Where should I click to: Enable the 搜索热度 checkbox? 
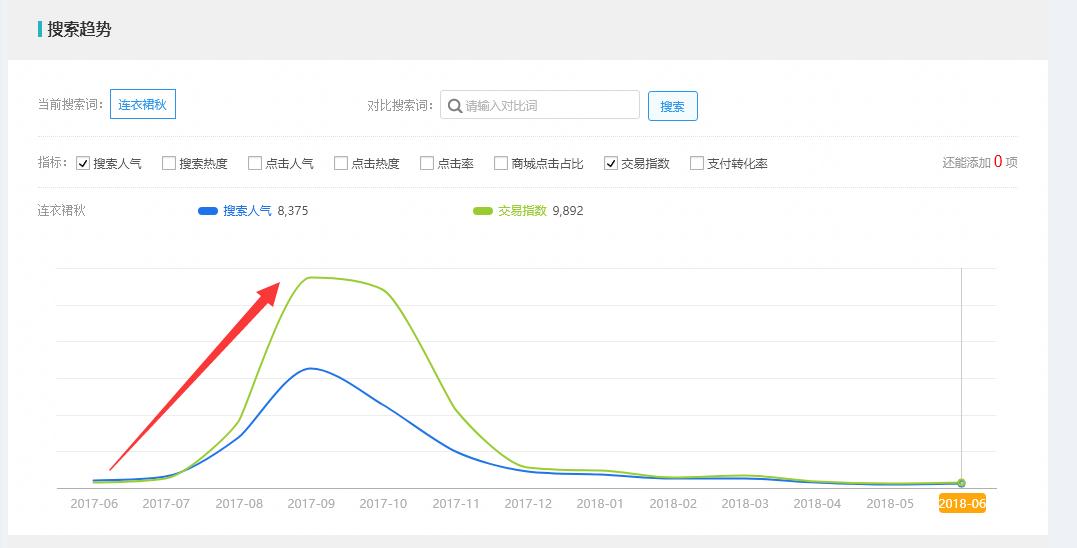point(169,163)
